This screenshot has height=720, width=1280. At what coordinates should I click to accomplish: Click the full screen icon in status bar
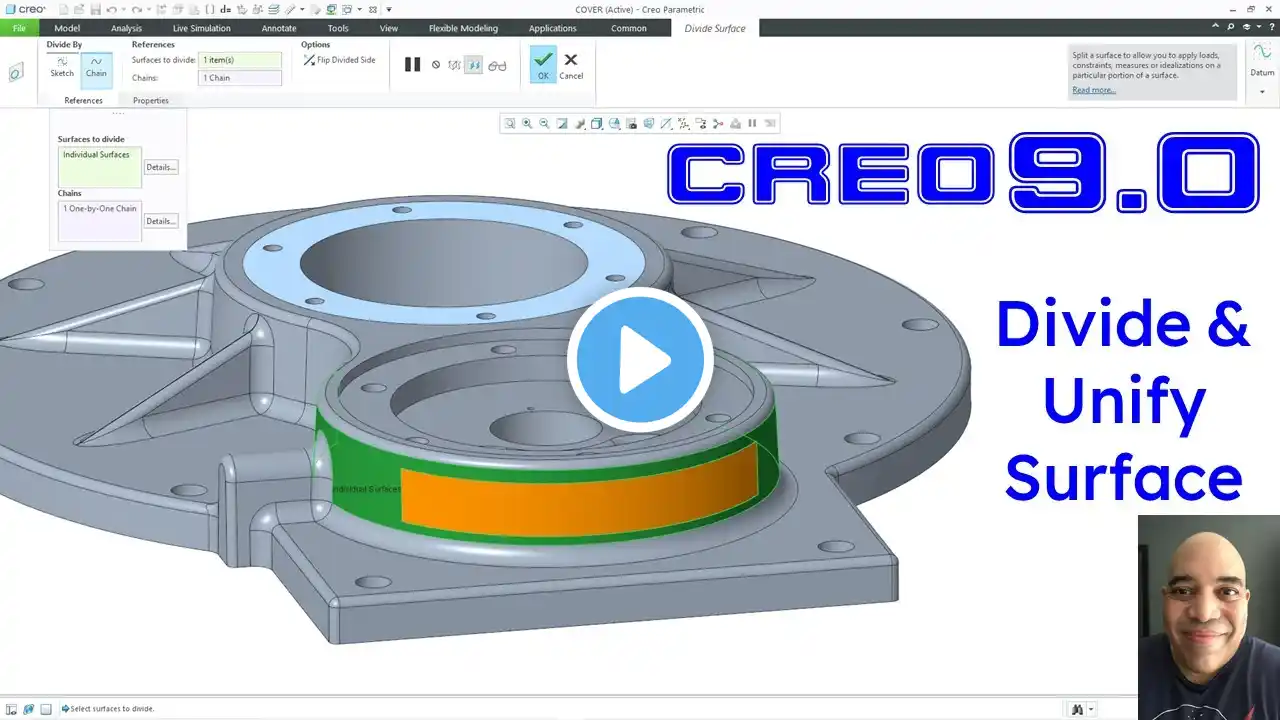45,709
